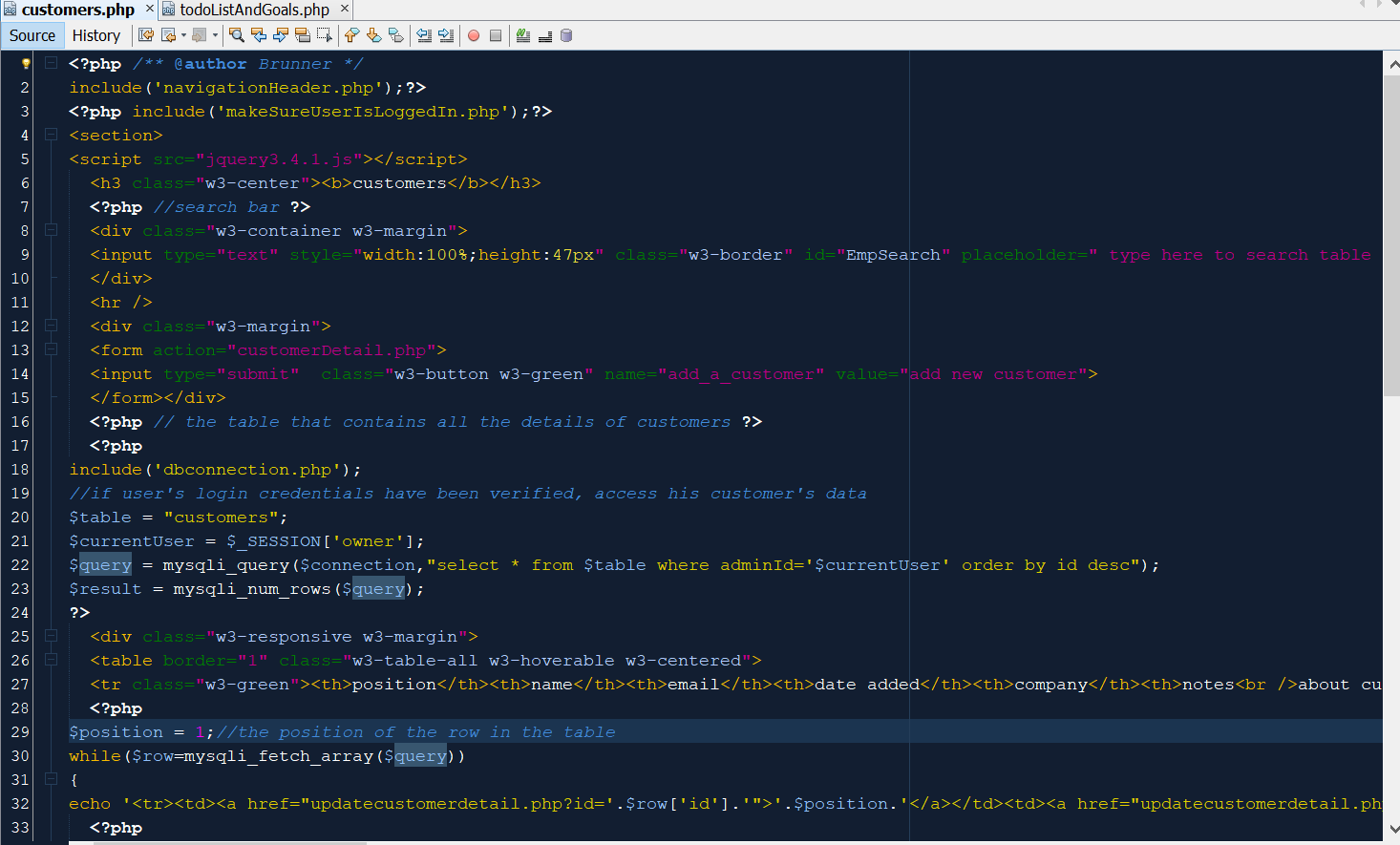This screenshot has height=845, width=1400.
Task: Click line number 9 in the gutter
Action: click(x=25, y=255)
